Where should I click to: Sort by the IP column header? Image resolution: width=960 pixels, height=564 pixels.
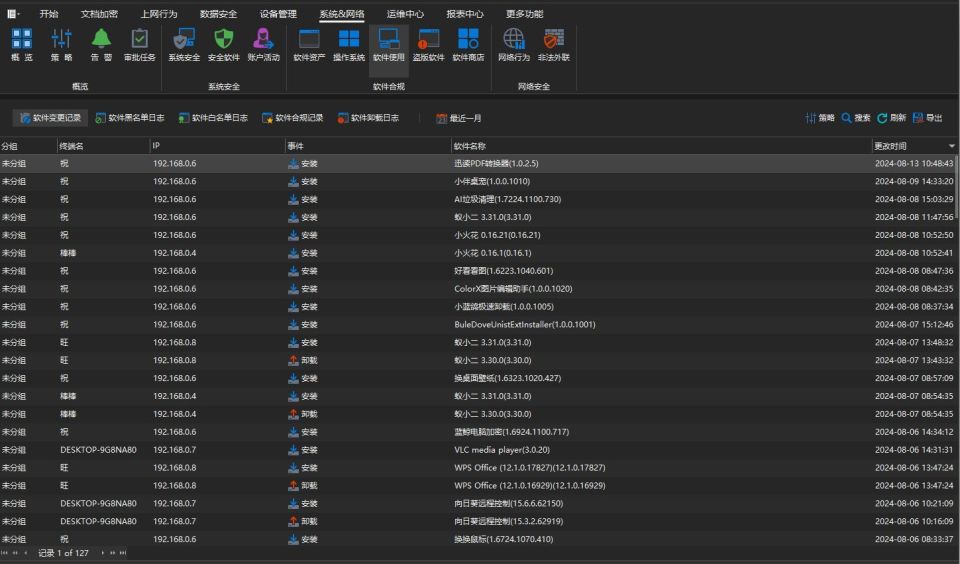[217, 146]
